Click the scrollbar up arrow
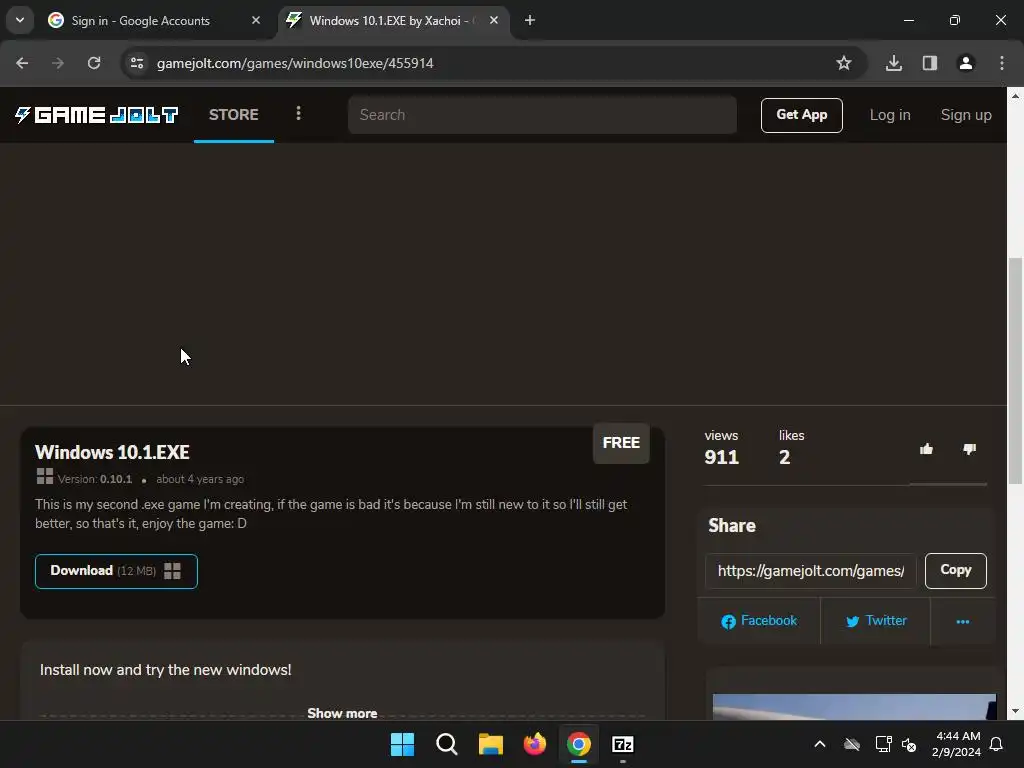The width and height of the screenshot is (1024, 768). click(x=1015, y=95)
